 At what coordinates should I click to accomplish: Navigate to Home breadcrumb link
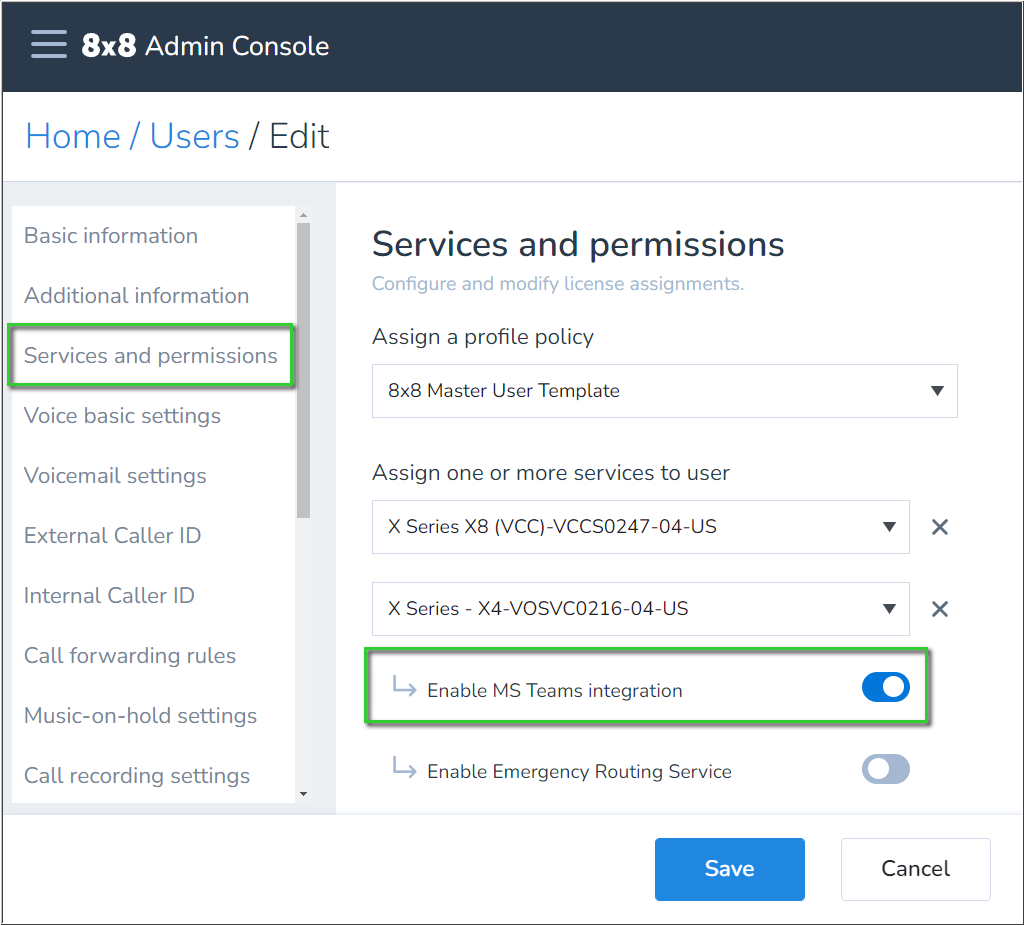(x=73, y=136)
